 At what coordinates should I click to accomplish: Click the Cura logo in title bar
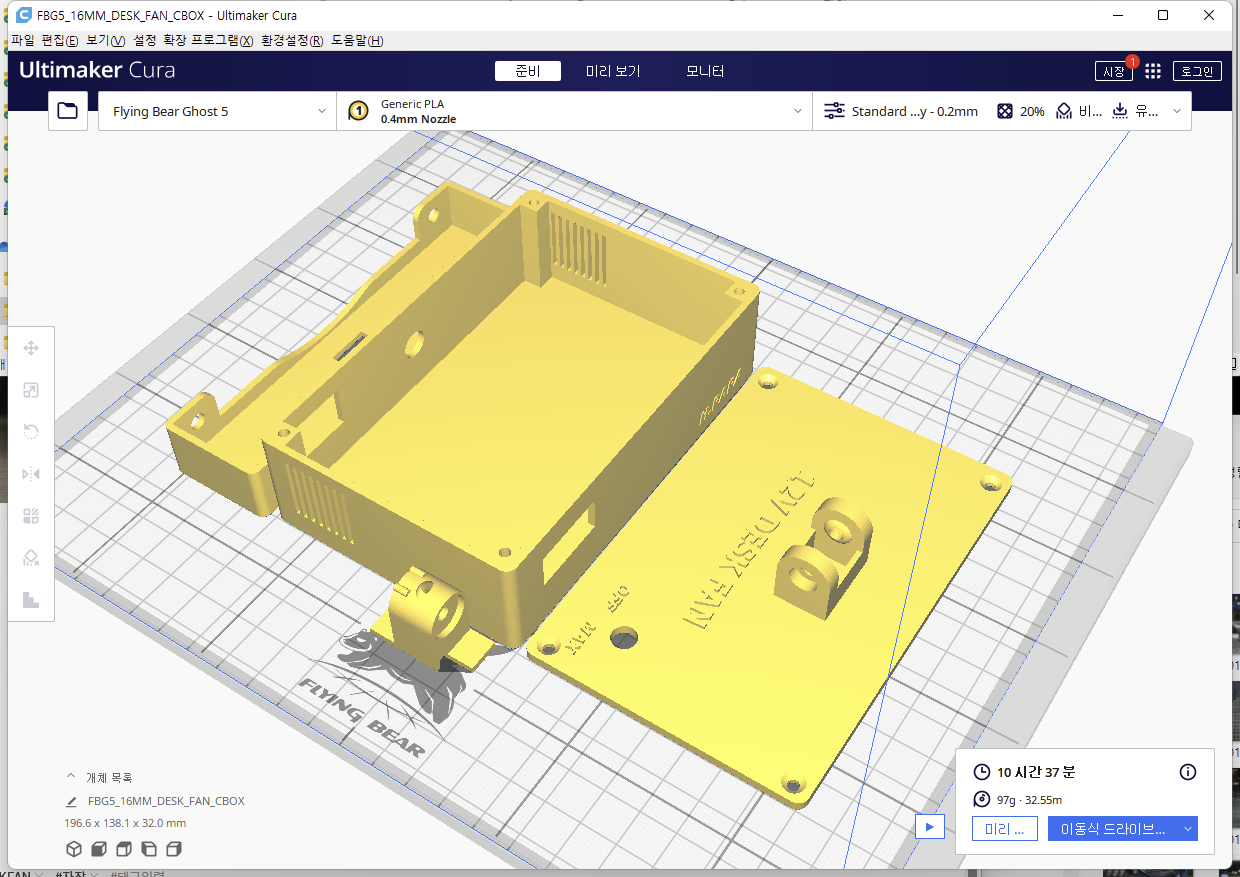[24, 15]
